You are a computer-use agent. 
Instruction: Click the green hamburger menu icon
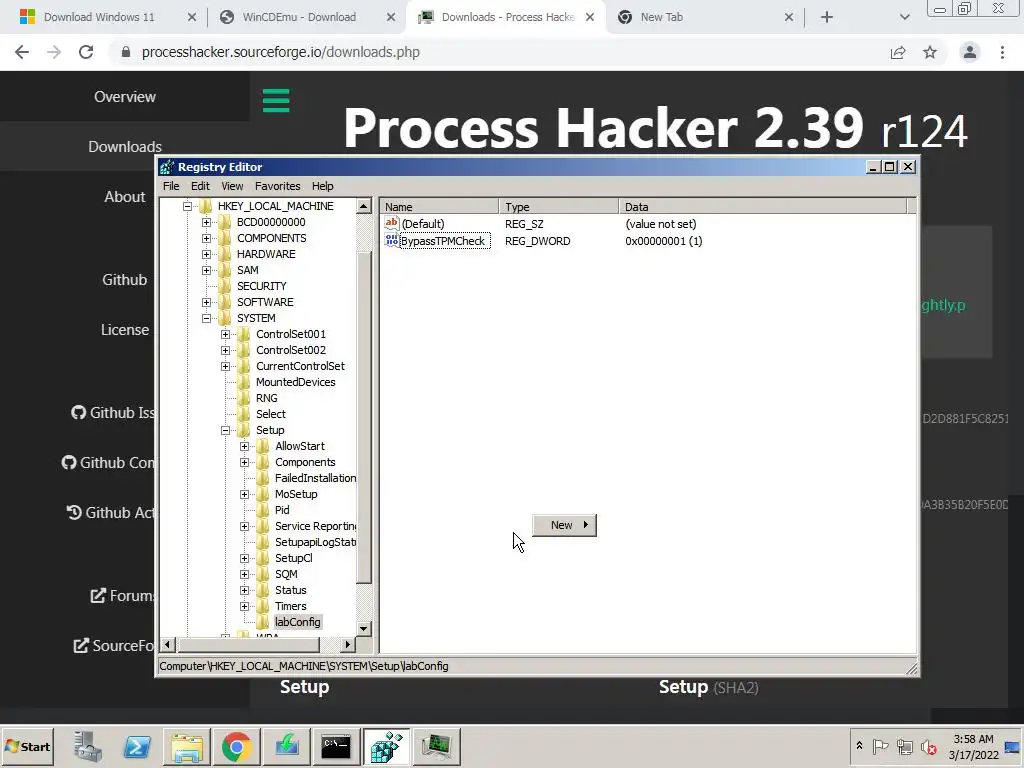[x=276, y=100]
